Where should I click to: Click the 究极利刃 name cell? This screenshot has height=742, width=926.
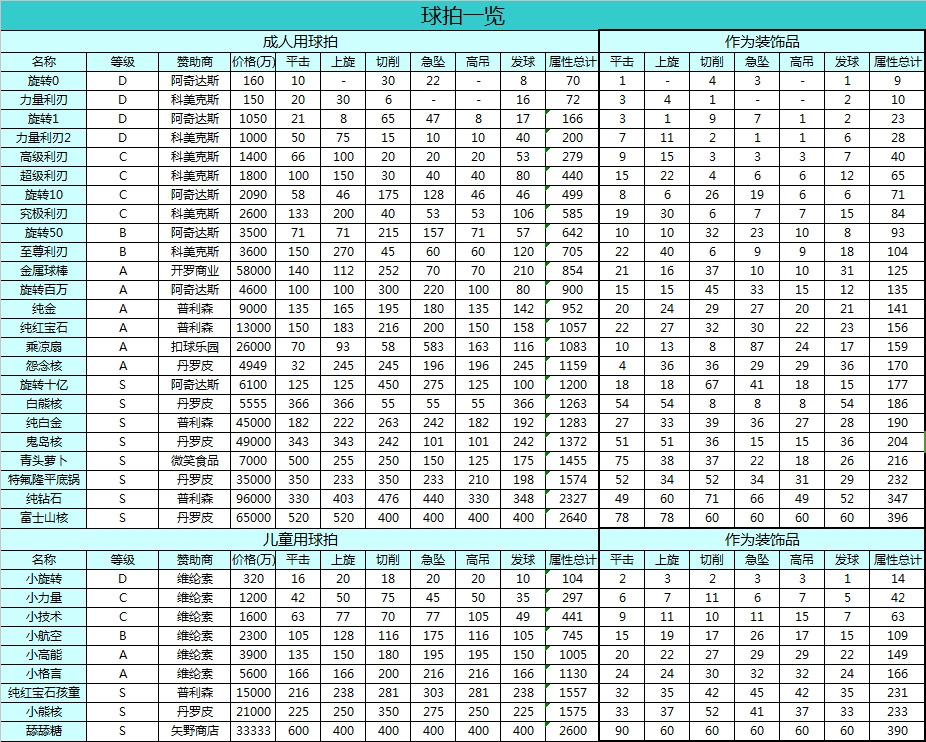coord(44,213)
